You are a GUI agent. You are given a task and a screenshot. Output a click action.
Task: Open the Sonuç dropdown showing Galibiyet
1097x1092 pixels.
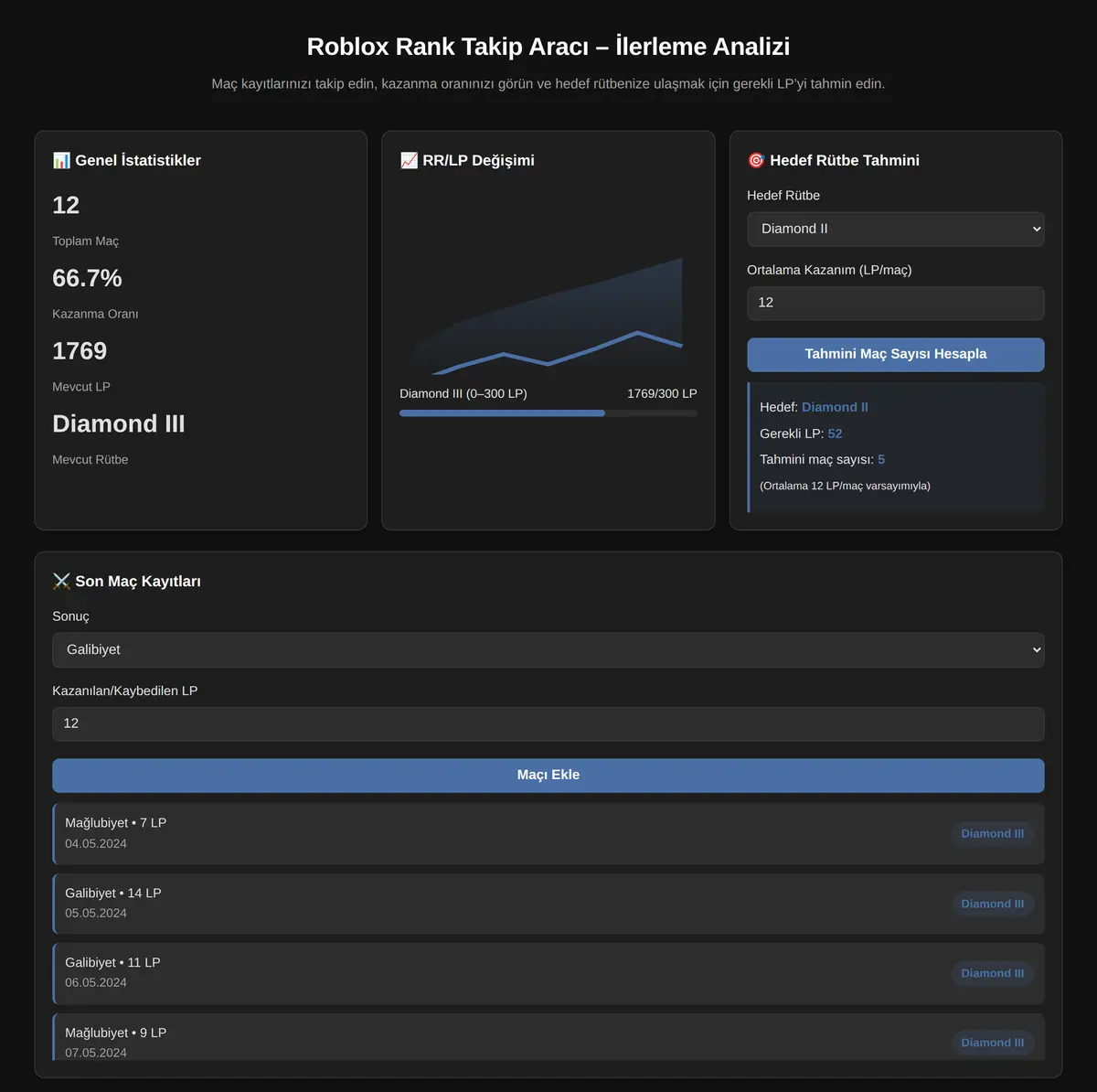coord(548,649)
